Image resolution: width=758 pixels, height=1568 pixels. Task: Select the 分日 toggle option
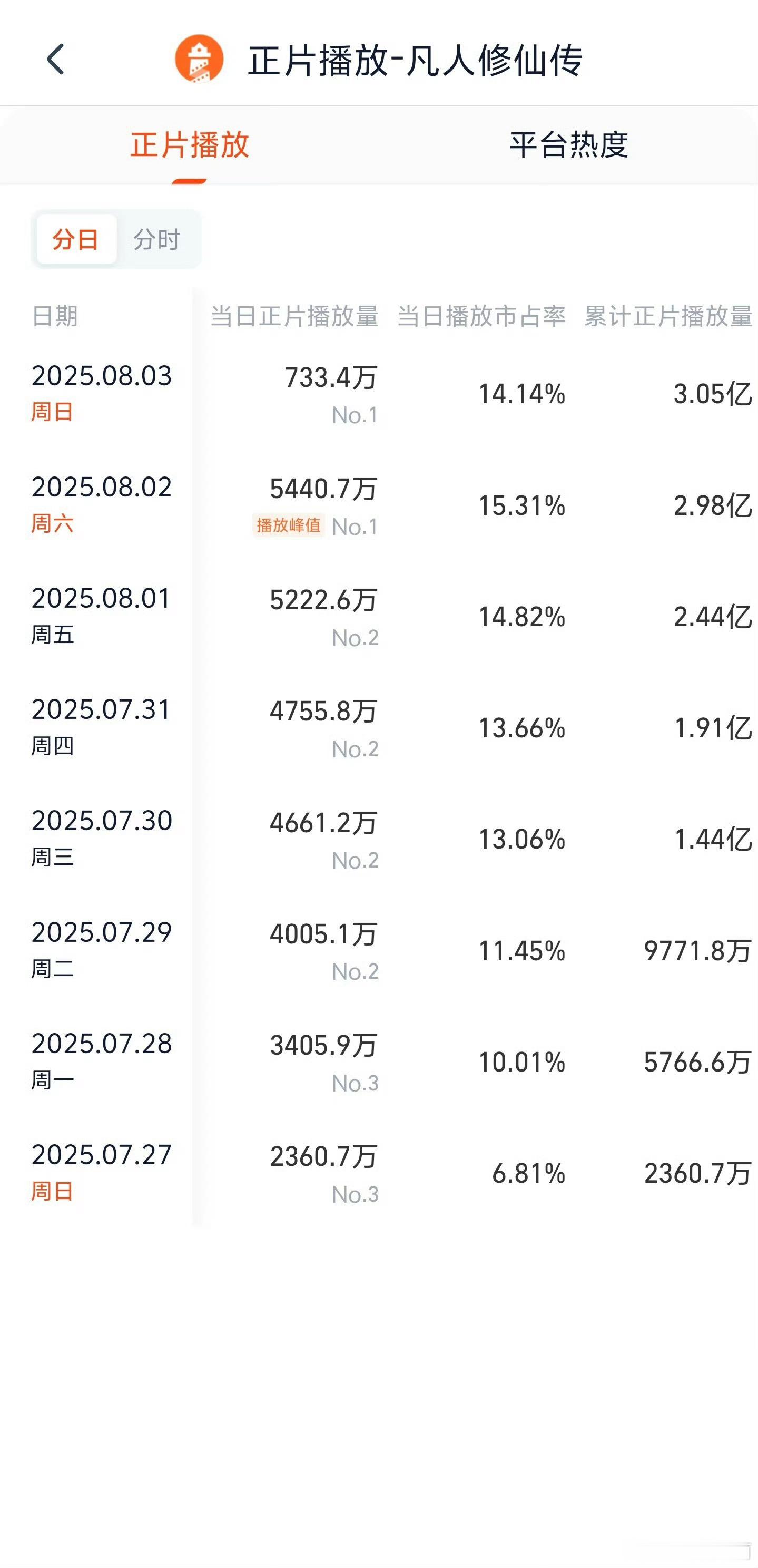[76, 239]
